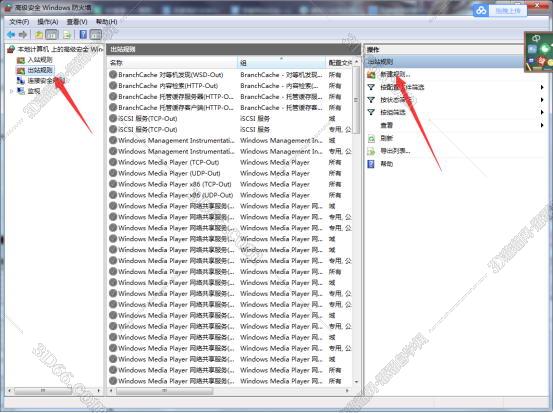553x413 pixels.
Task: Open 帮助 action in actions pane
Action: click(387, 164)
